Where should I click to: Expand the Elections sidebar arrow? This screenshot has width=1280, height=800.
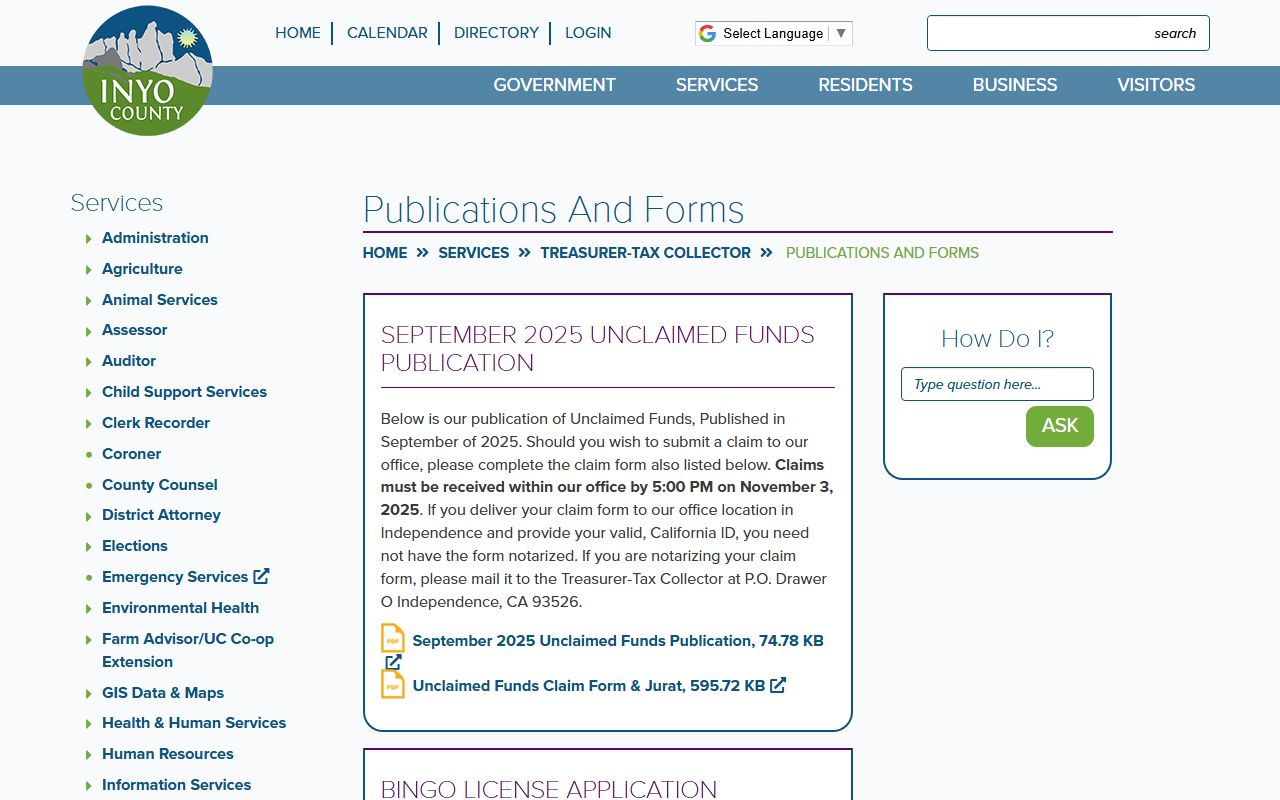[89, 547]
